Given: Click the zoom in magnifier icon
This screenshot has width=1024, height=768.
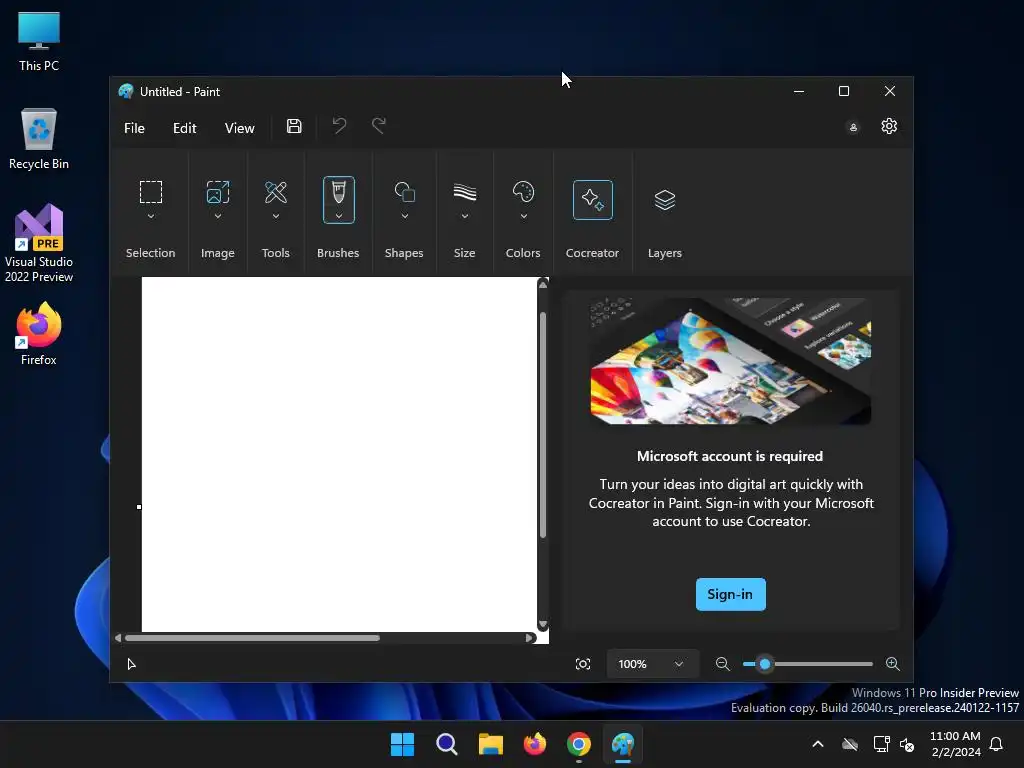Looking at the screenshot, I should click(893, 664).
